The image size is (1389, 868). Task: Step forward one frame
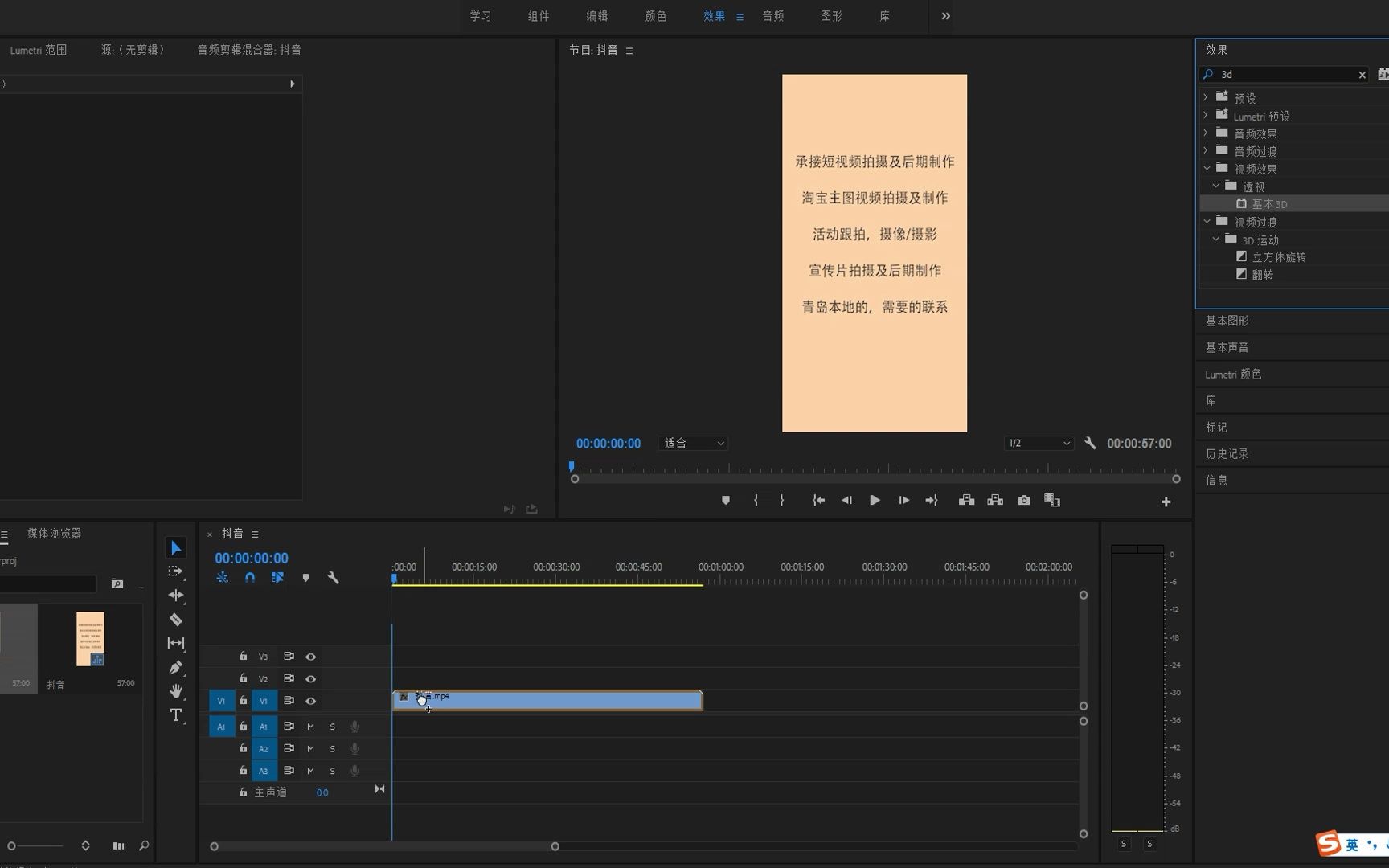903,501
